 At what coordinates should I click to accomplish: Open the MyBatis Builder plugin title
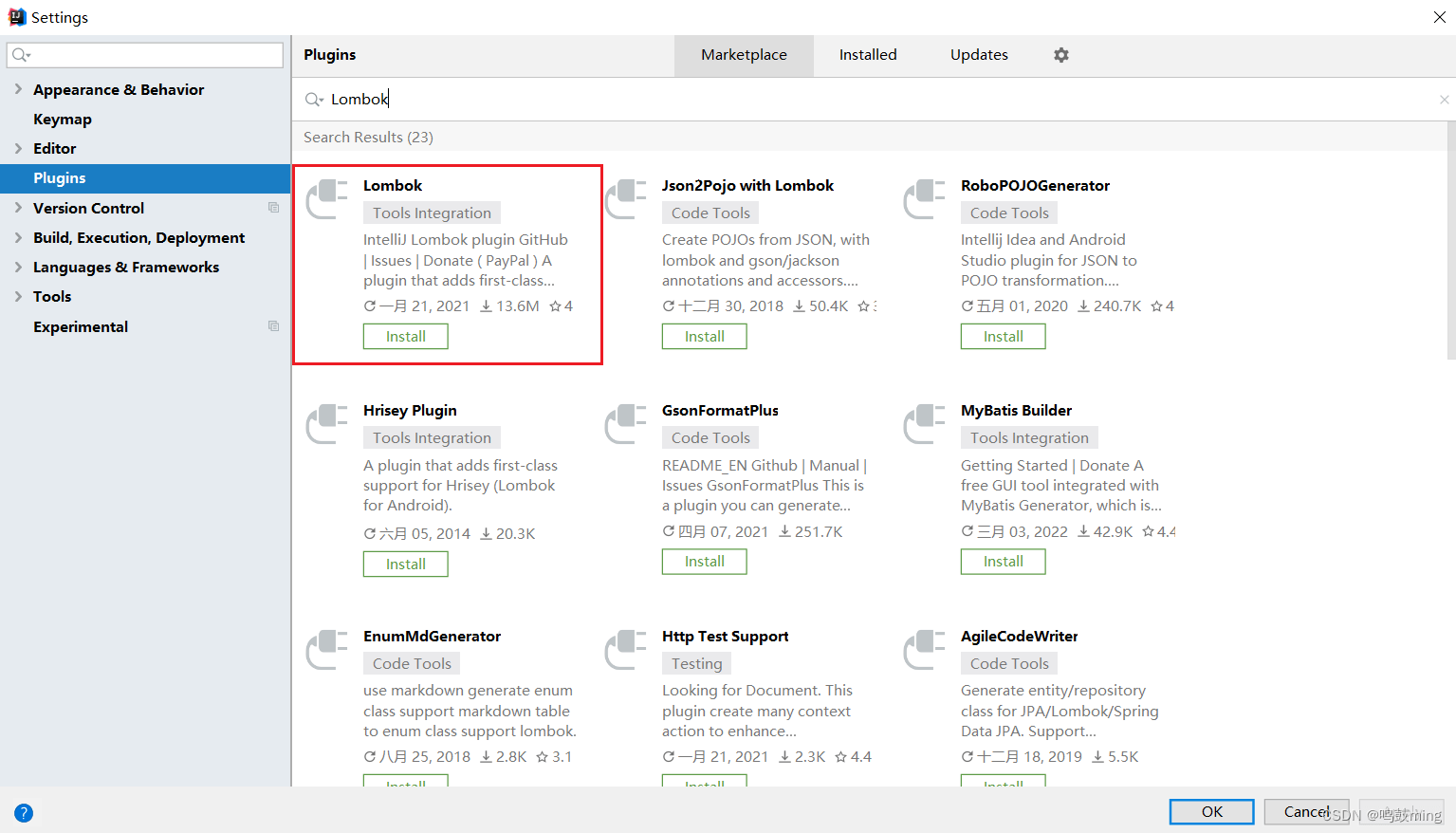tap(1016, 411)
